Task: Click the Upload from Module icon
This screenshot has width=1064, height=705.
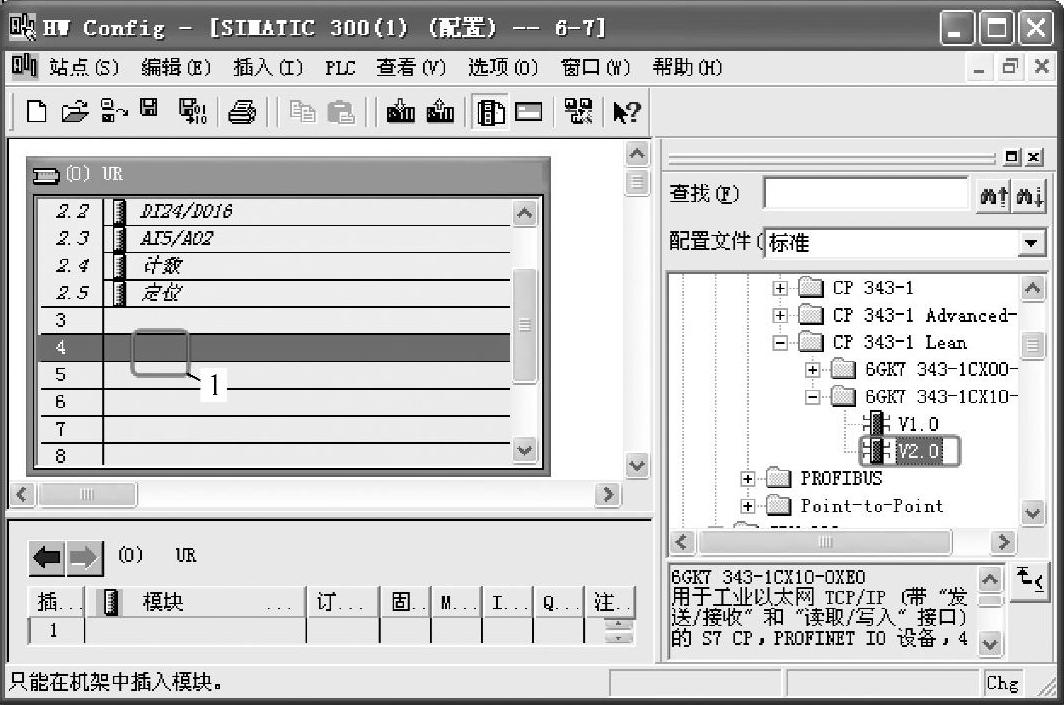Action: [440, 112]
